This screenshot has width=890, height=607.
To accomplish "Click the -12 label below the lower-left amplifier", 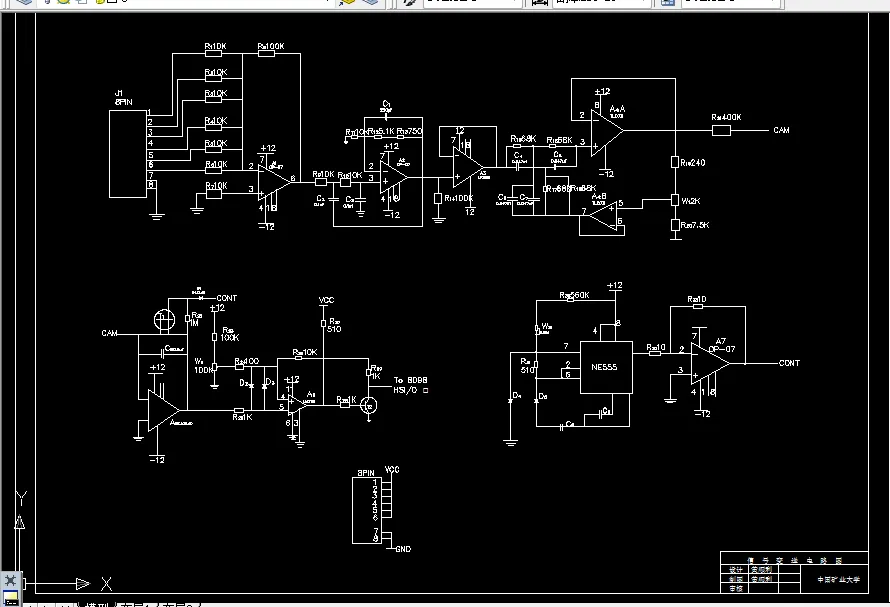I will (157, 460).
